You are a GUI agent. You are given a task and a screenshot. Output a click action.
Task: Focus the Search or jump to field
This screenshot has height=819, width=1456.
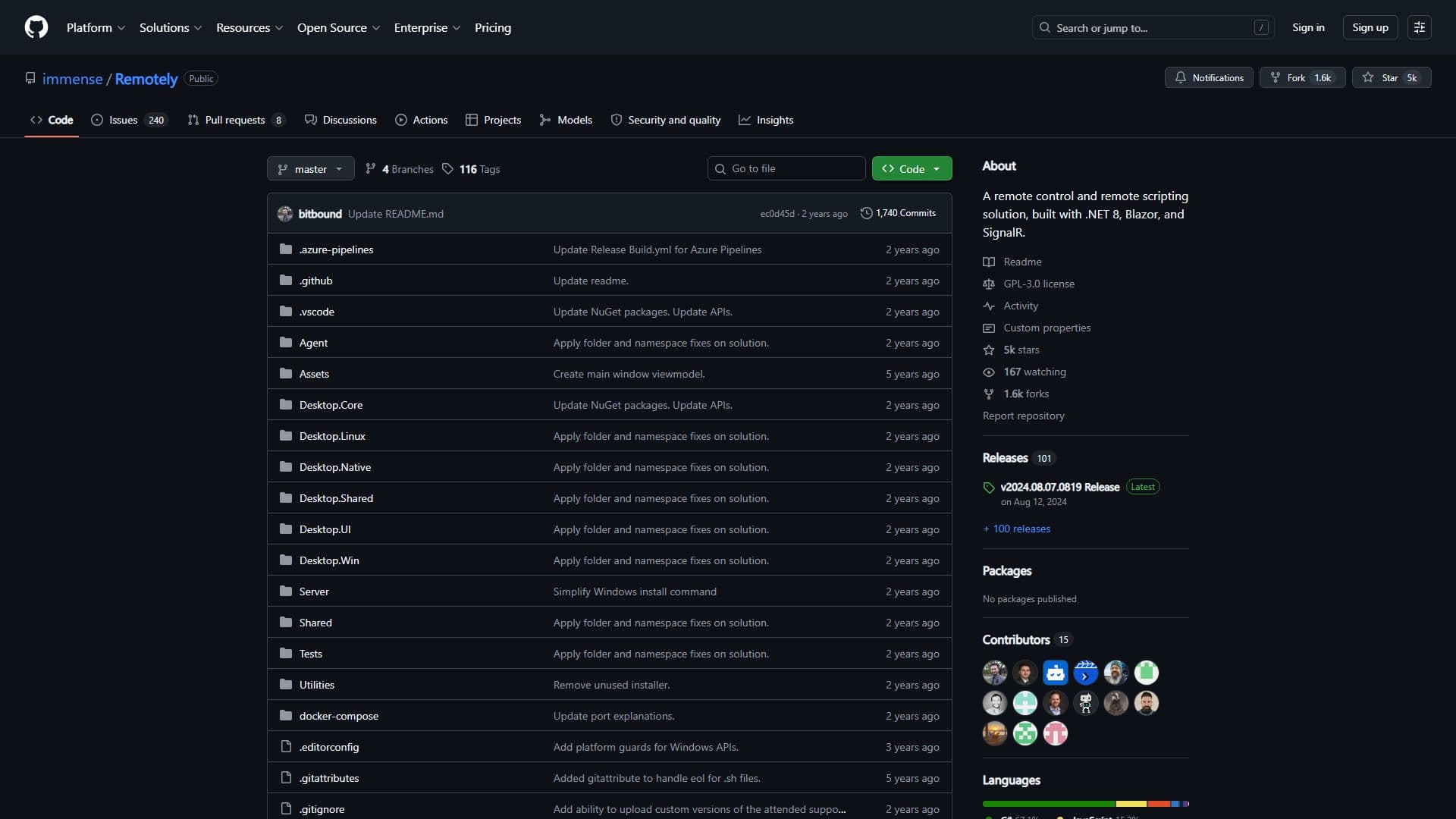(x=1153, y=27)
